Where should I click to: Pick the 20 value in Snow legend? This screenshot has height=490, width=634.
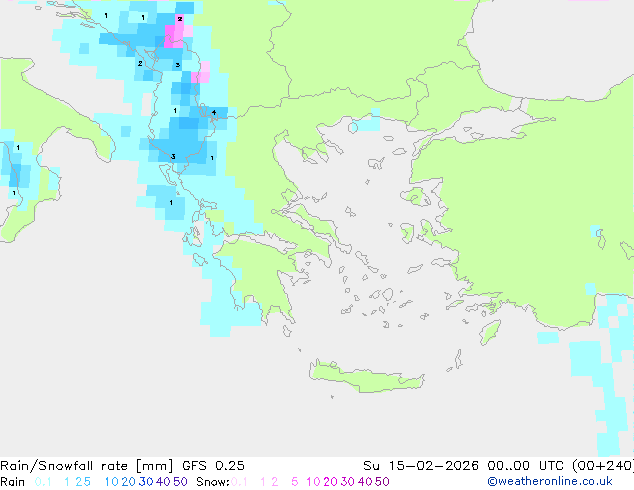point(330,482)
